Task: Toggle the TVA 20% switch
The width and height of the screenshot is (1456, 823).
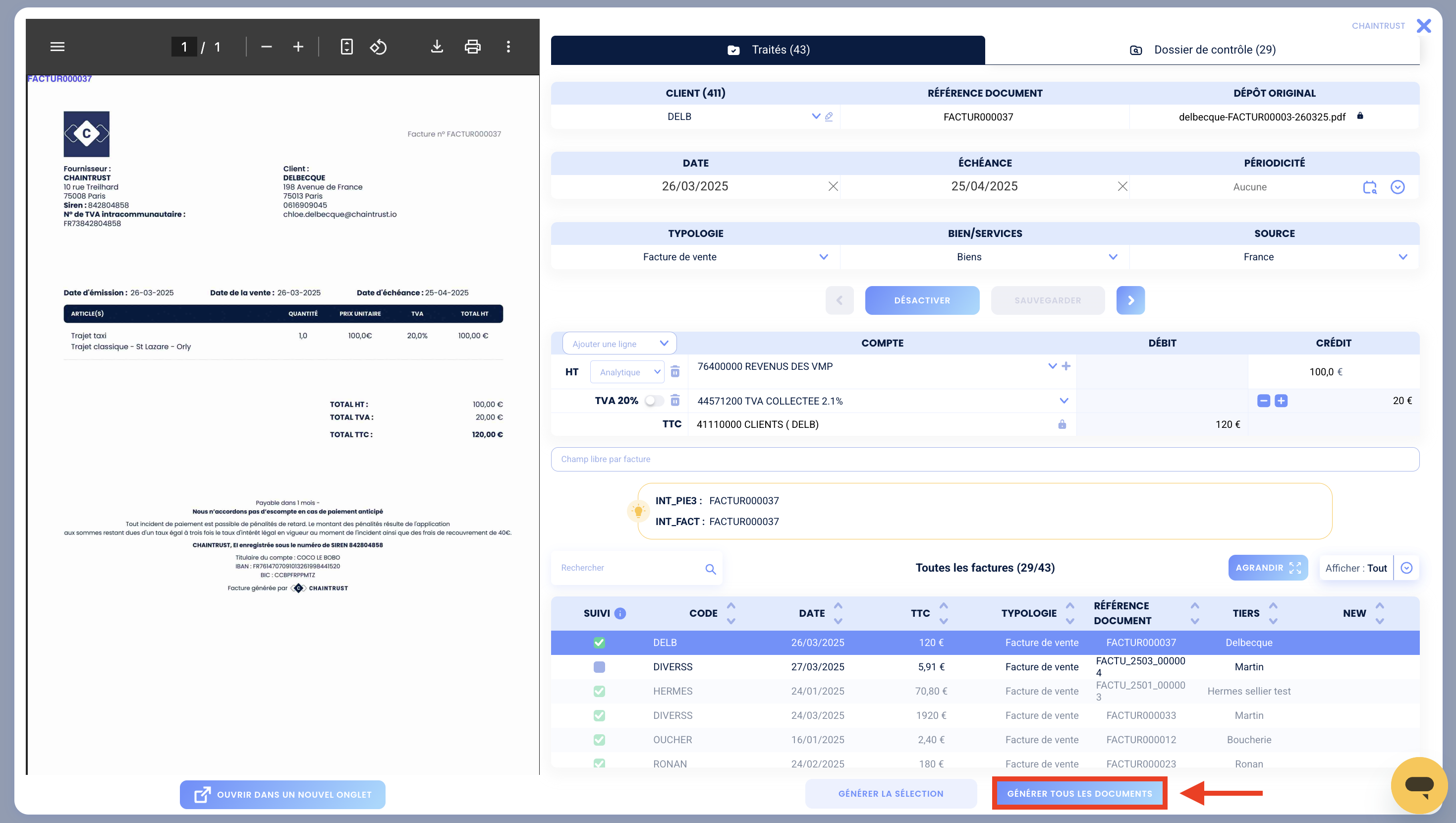Action: 654,401
